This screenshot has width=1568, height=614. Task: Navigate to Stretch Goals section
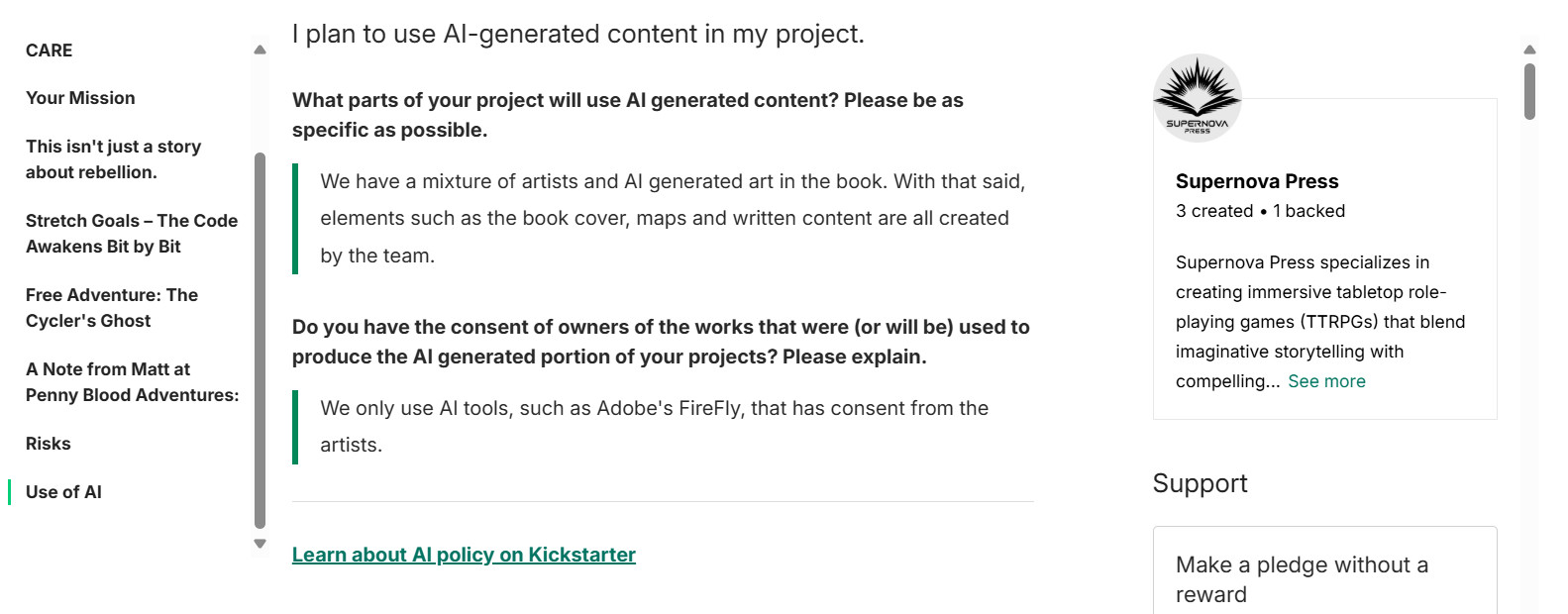(x=132, y=234)
